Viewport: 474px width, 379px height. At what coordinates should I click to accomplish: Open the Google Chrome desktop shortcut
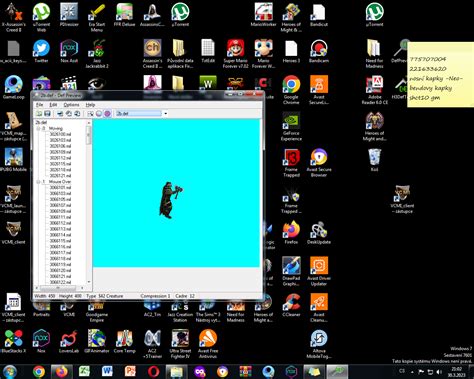291,90
